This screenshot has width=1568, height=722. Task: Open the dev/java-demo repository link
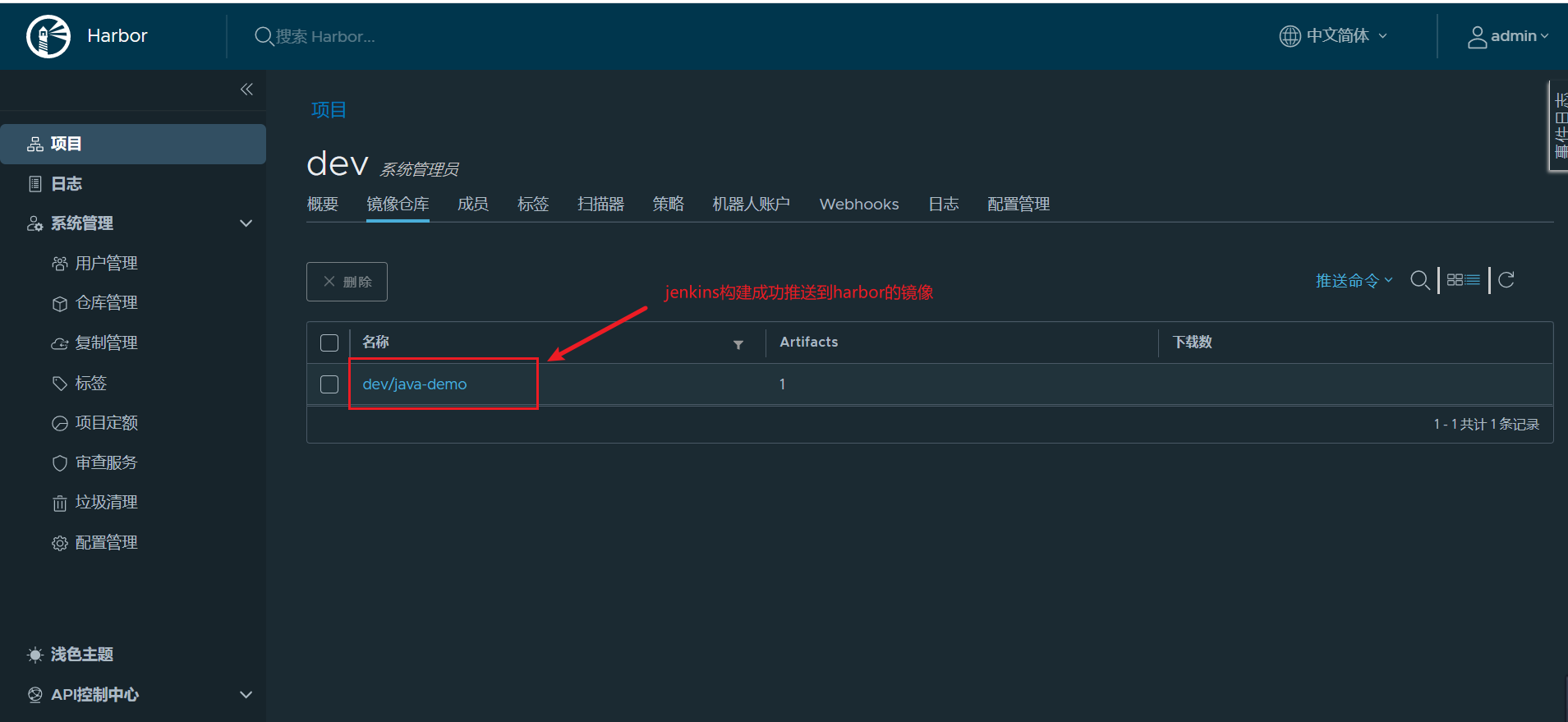coord(415,384)
